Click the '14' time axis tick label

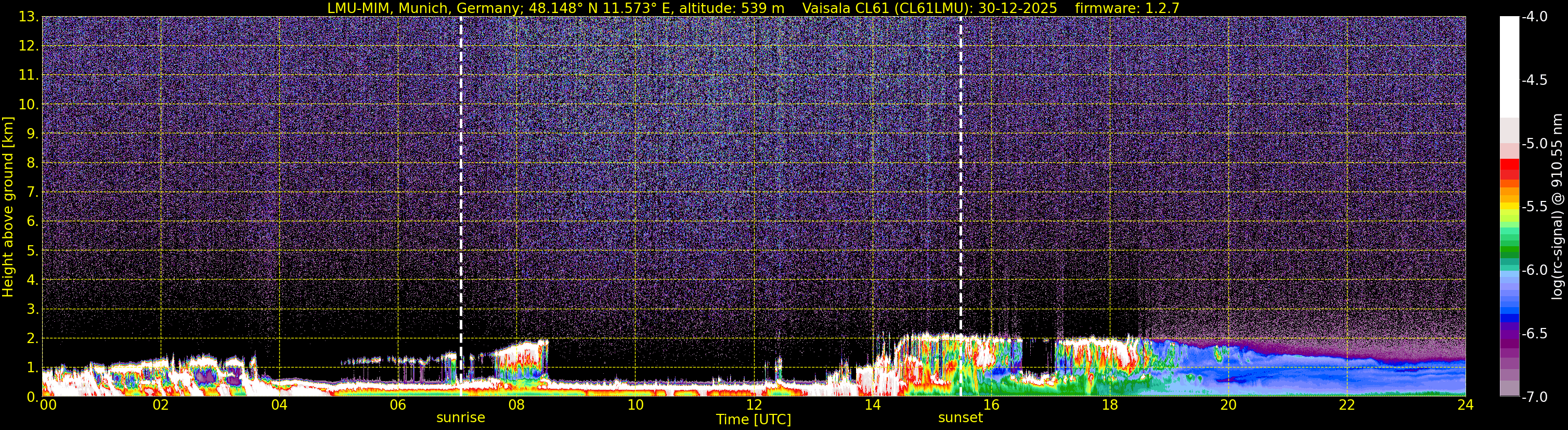coord(873,405)
